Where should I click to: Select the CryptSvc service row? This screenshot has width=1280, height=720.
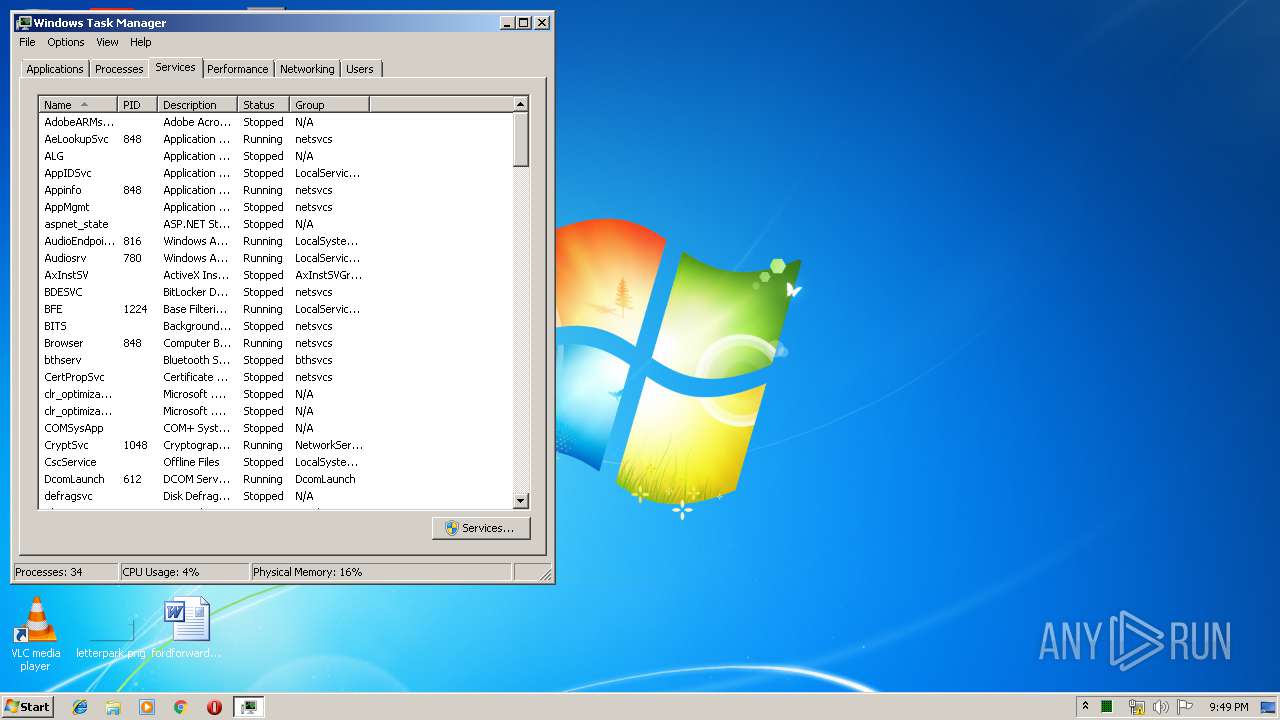click(275, 445)
